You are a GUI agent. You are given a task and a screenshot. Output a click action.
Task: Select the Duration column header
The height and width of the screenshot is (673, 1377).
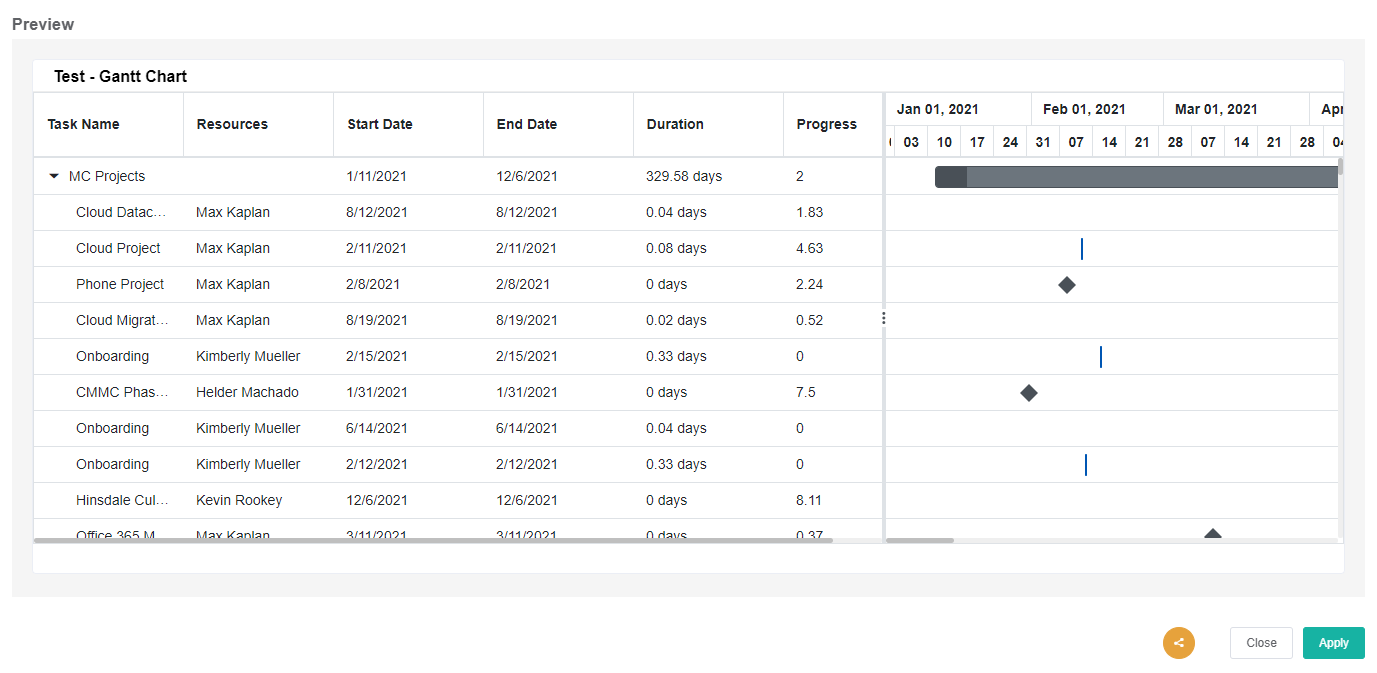(675, 124)
